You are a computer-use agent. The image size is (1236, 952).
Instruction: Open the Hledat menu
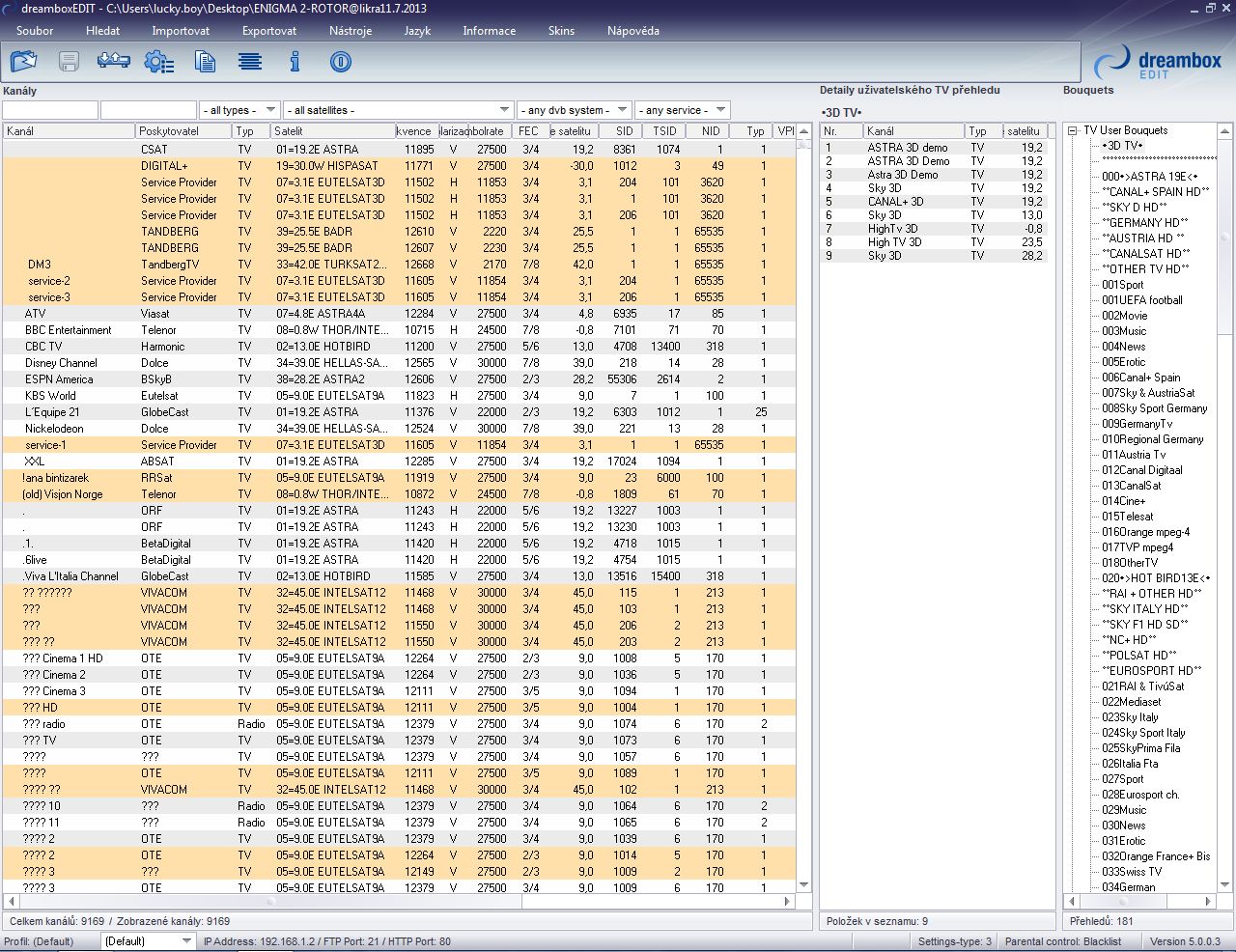[x=103, y=31]
